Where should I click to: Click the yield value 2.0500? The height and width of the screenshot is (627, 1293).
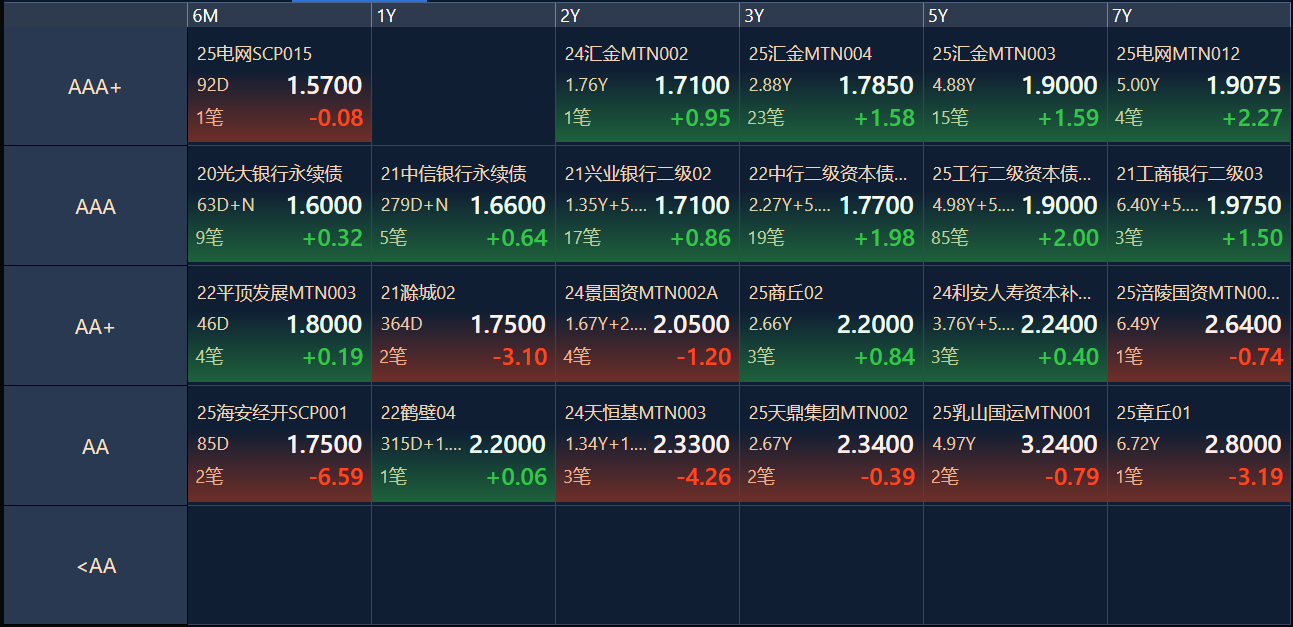[x=692, y=325]
